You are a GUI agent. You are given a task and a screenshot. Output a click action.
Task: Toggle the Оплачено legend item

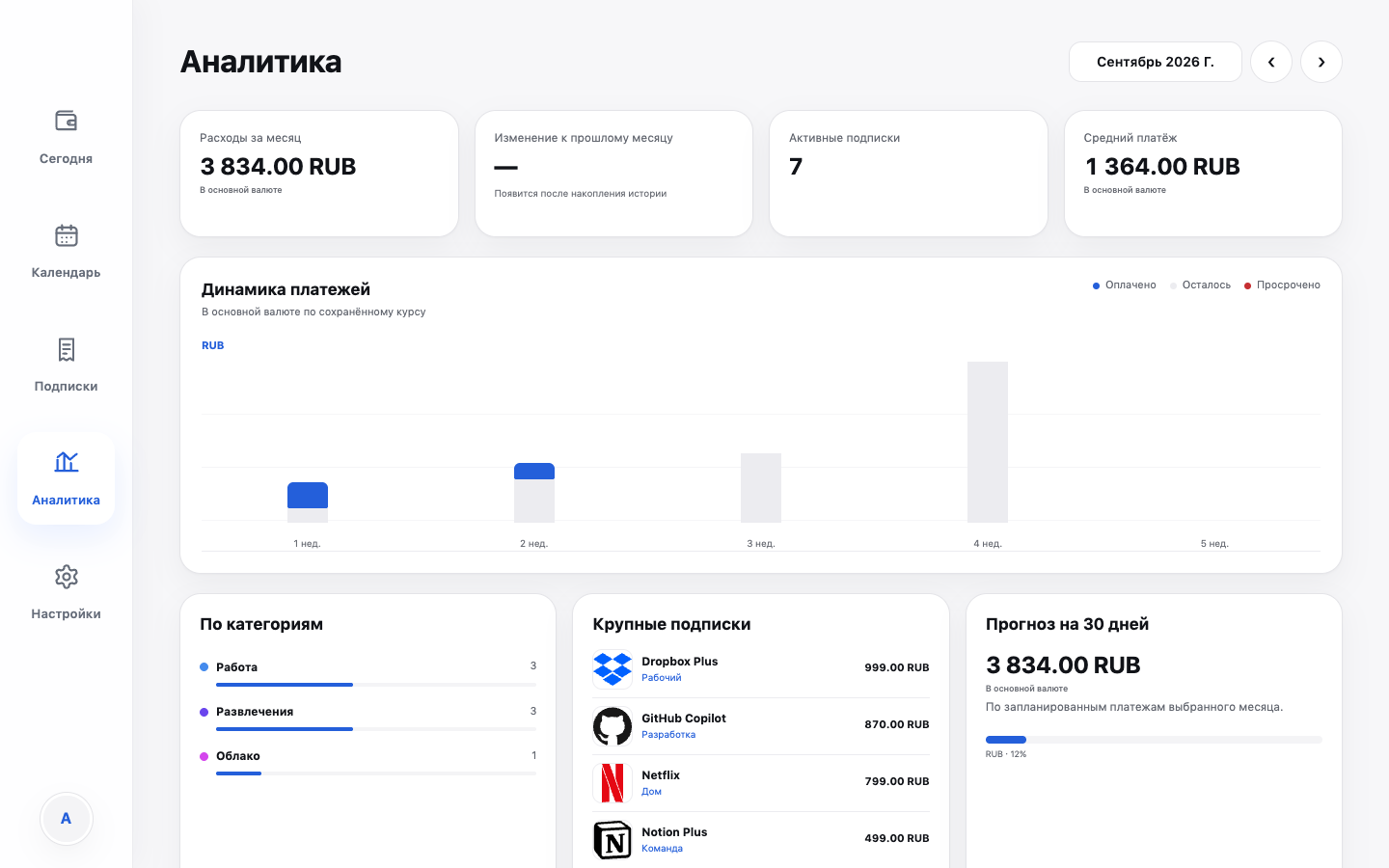(x=1124, y=285)
